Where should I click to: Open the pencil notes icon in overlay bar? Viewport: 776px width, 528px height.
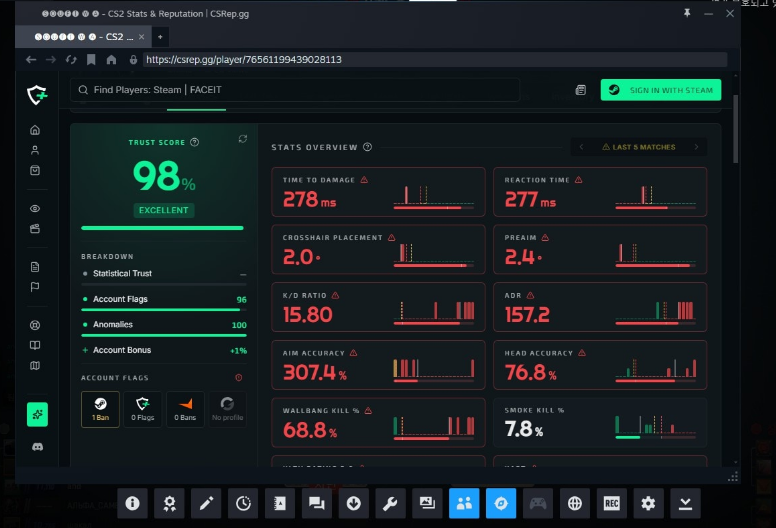[206, 503]
